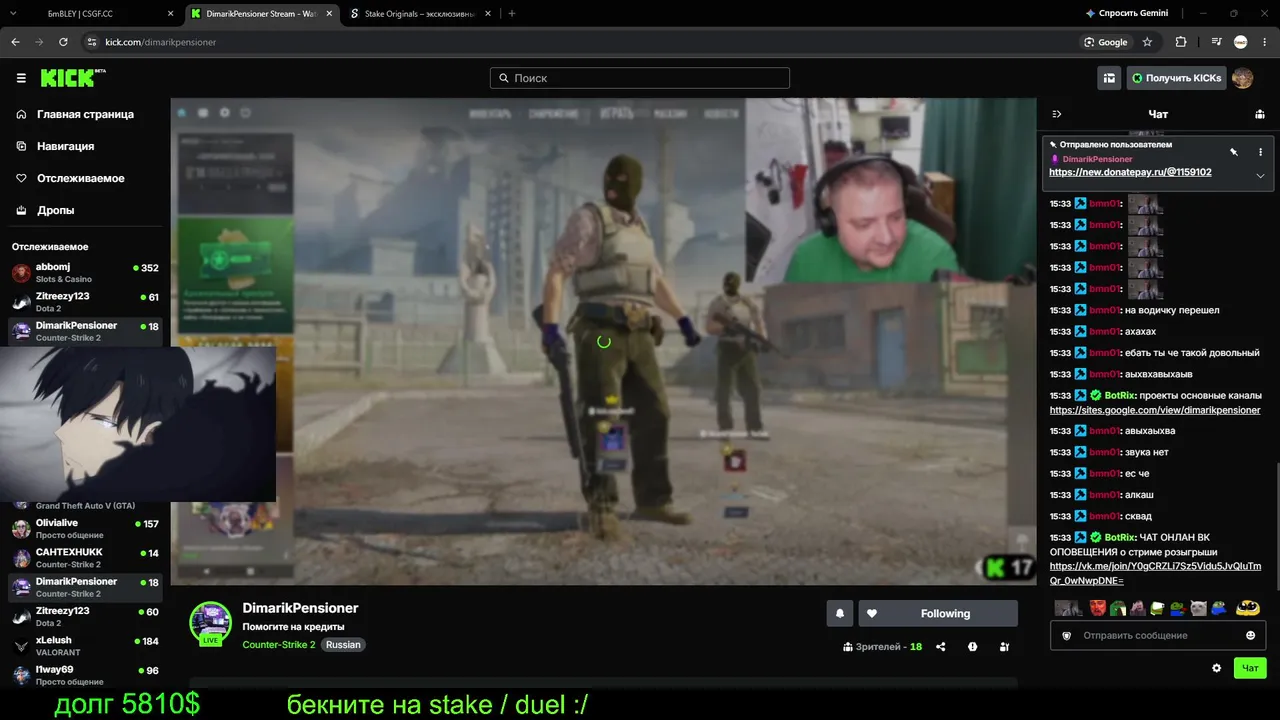Image resolution: width=1280 pixels, height=720 pixels.
Task: Open the Kick shop icon
Action: [1109, 78]
